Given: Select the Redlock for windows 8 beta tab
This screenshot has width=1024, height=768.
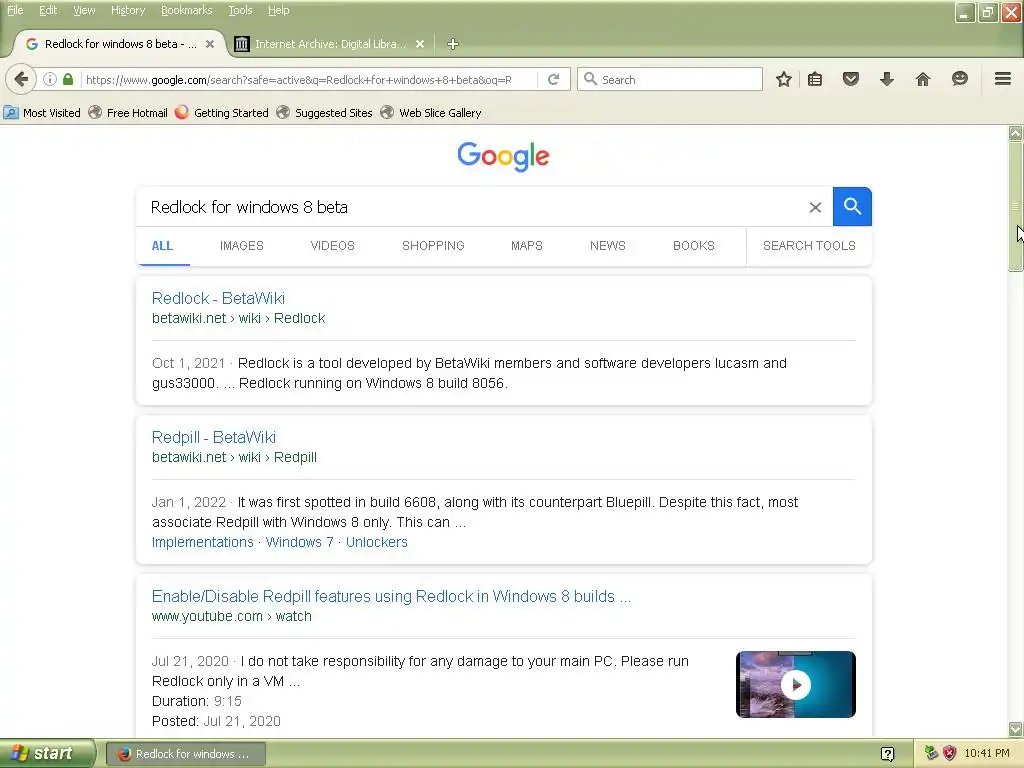Looking at the screenshot, I should tap(120, 44).
